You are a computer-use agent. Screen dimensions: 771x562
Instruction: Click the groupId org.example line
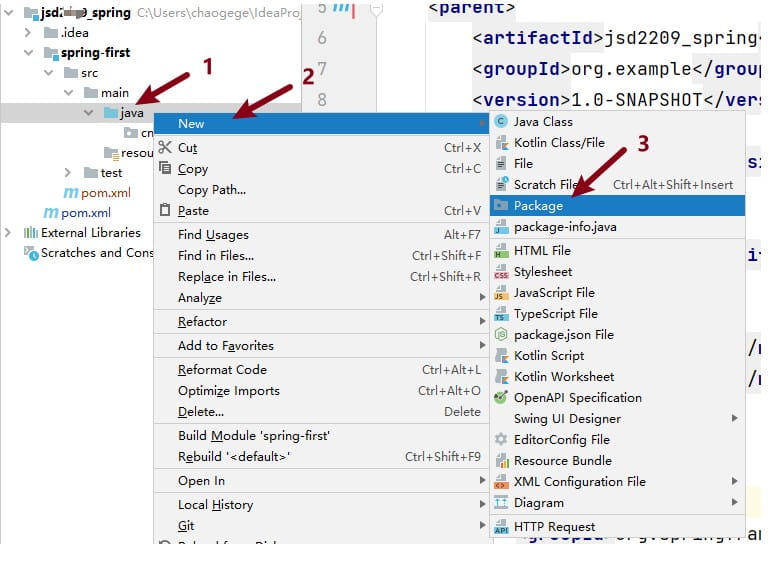(x=617, y=69)
